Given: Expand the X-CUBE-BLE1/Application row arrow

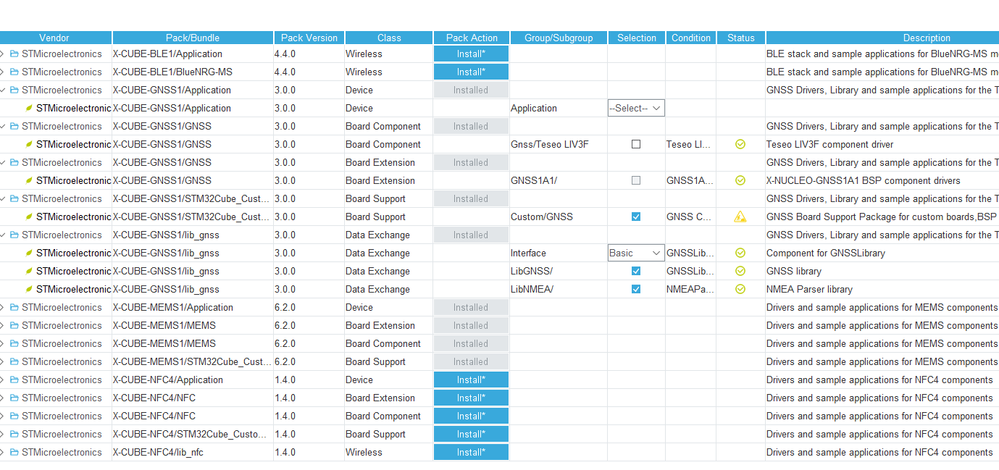Looking at the screenshot, I should pyautogui.click(x=3, y=54).
